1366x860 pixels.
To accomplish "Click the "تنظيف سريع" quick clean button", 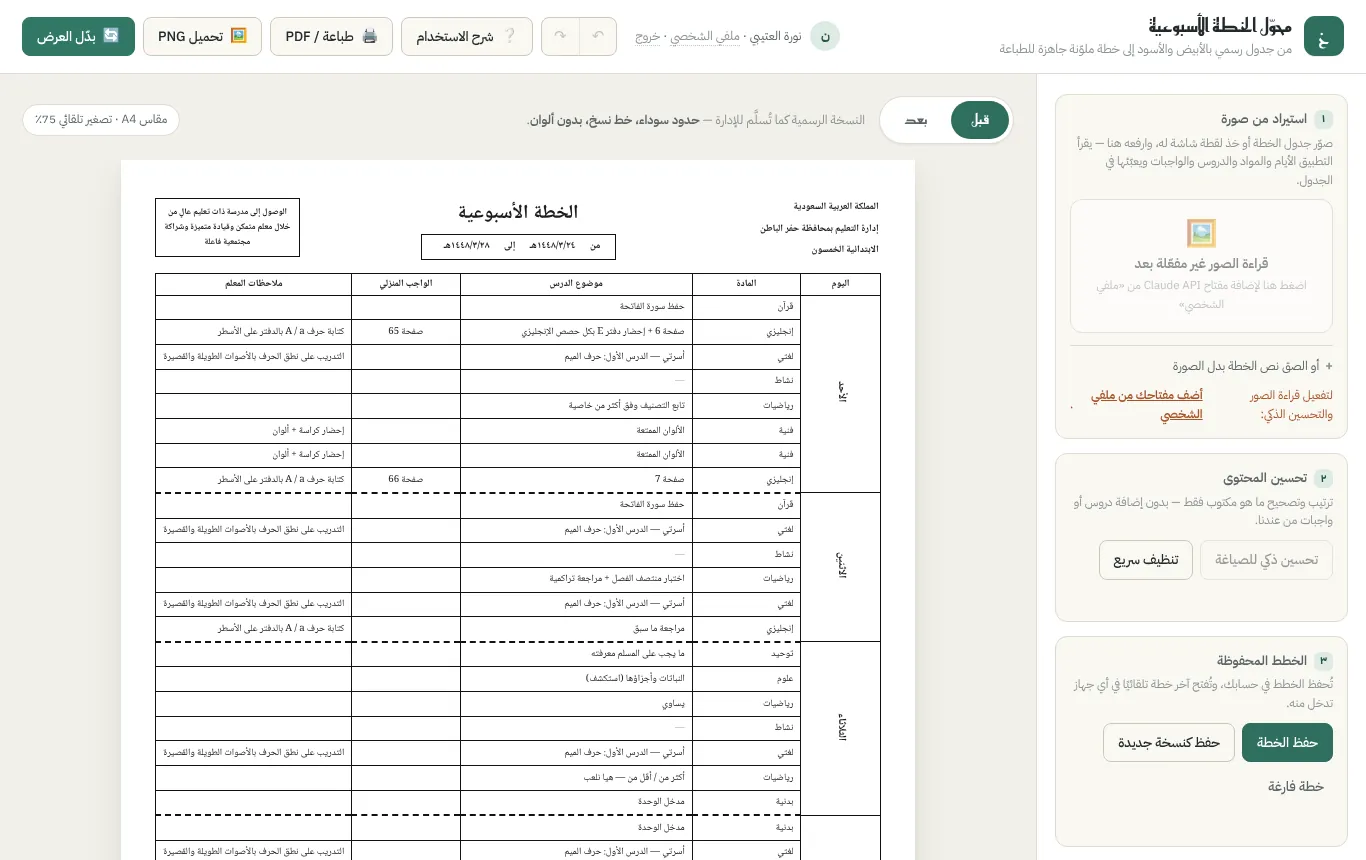I will 1146,560.
